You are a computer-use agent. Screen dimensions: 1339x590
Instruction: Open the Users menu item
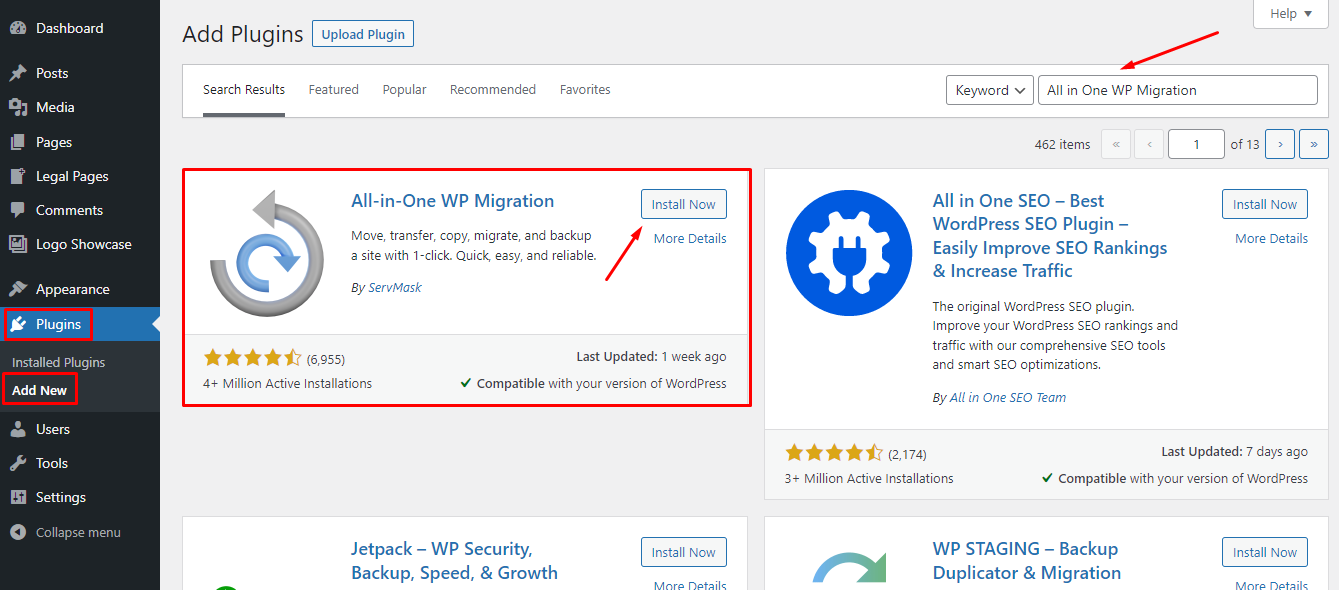(x=80, y=429)
